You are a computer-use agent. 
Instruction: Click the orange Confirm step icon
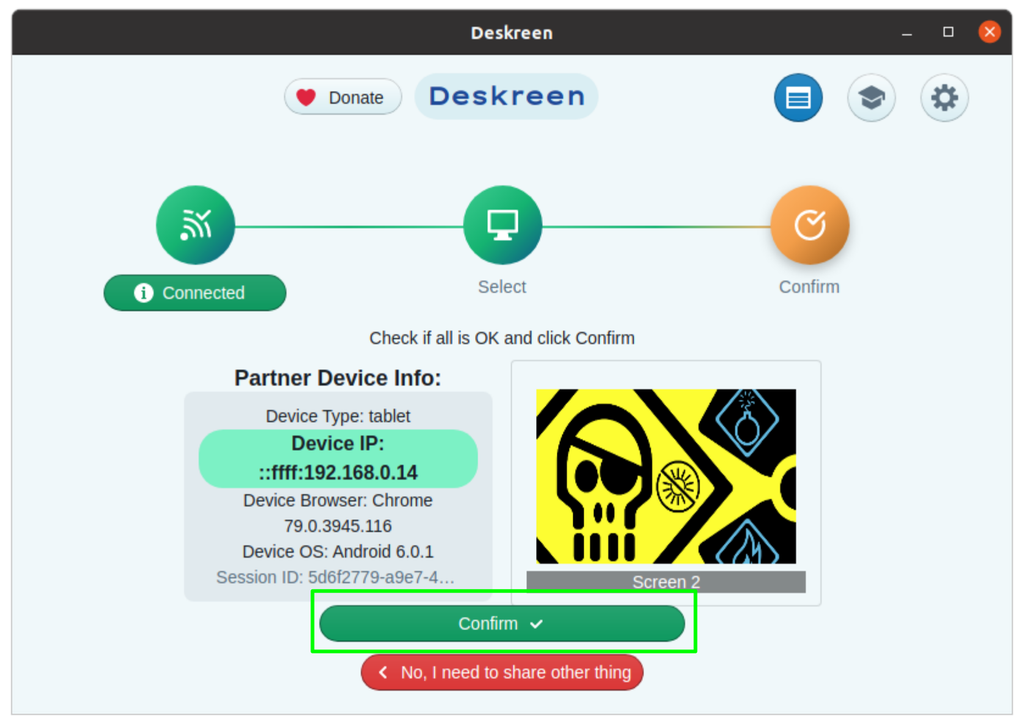point(809,224)
